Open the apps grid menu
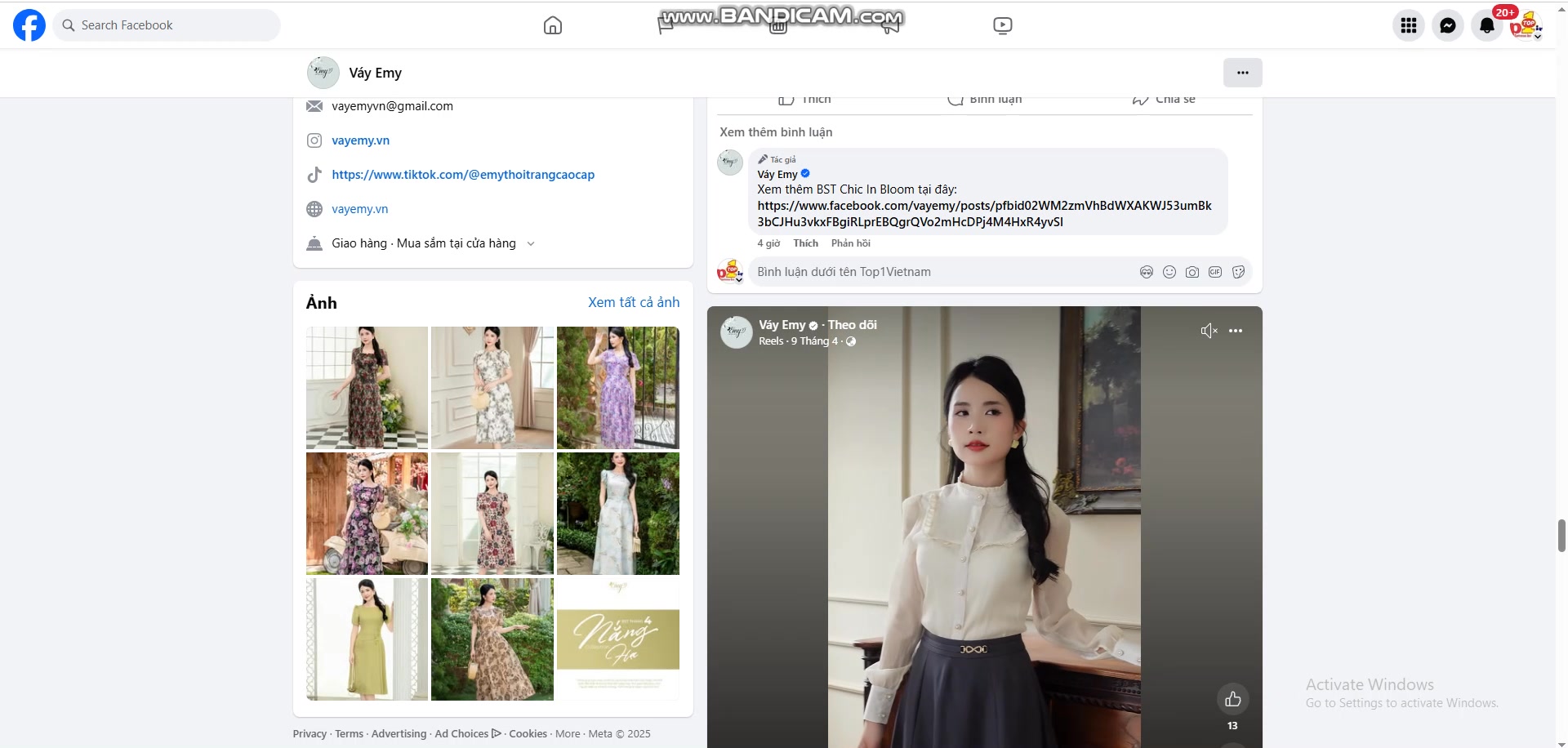This screenshot has width=1568, height=748. tap(1408, 25)
